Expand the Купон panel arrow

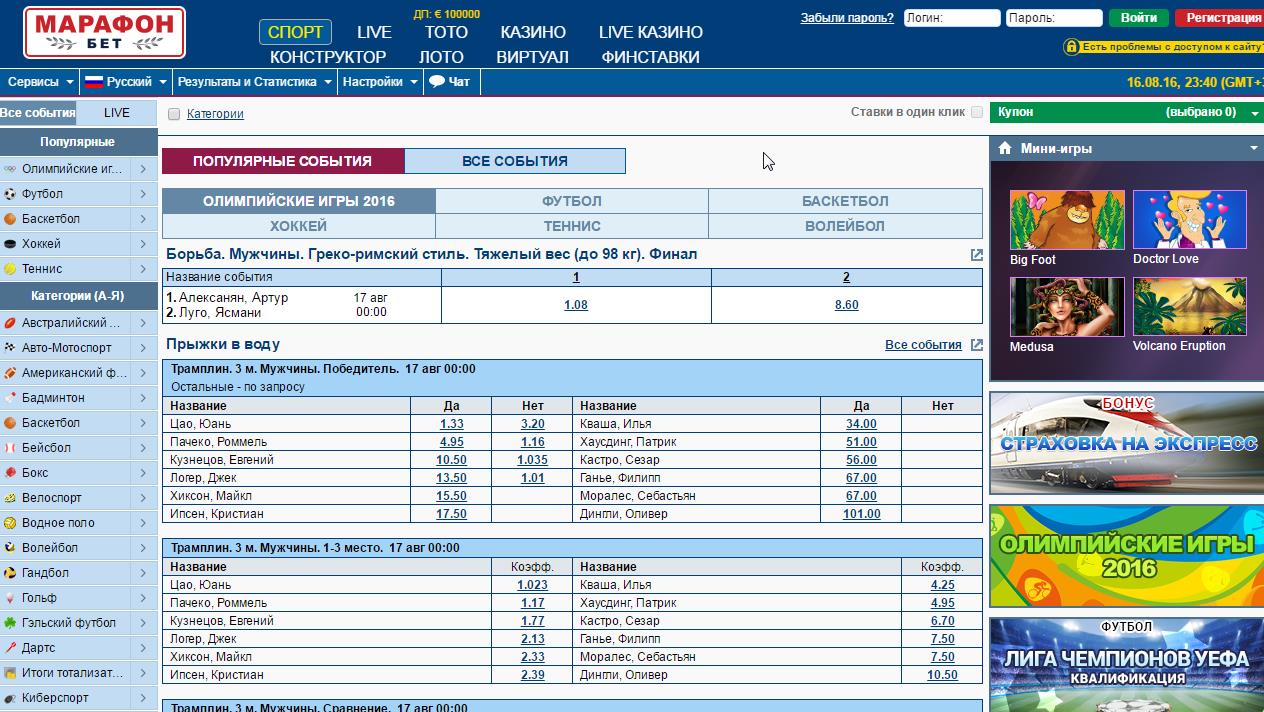pos(1255,113)
